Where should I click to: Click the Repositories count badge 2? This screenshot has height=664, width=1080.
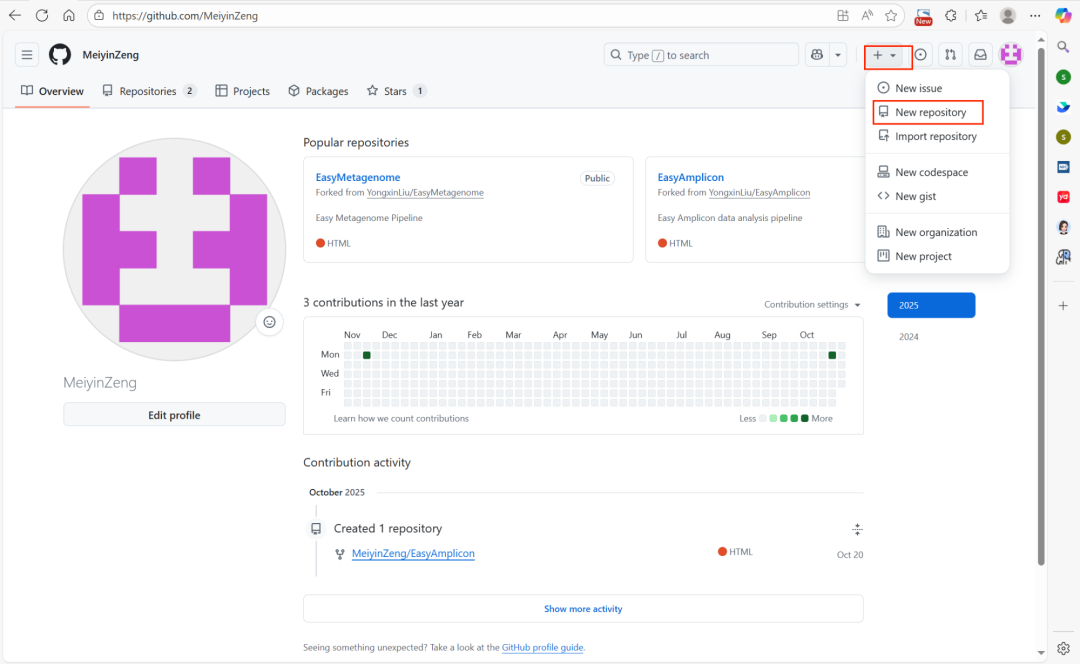189,91
